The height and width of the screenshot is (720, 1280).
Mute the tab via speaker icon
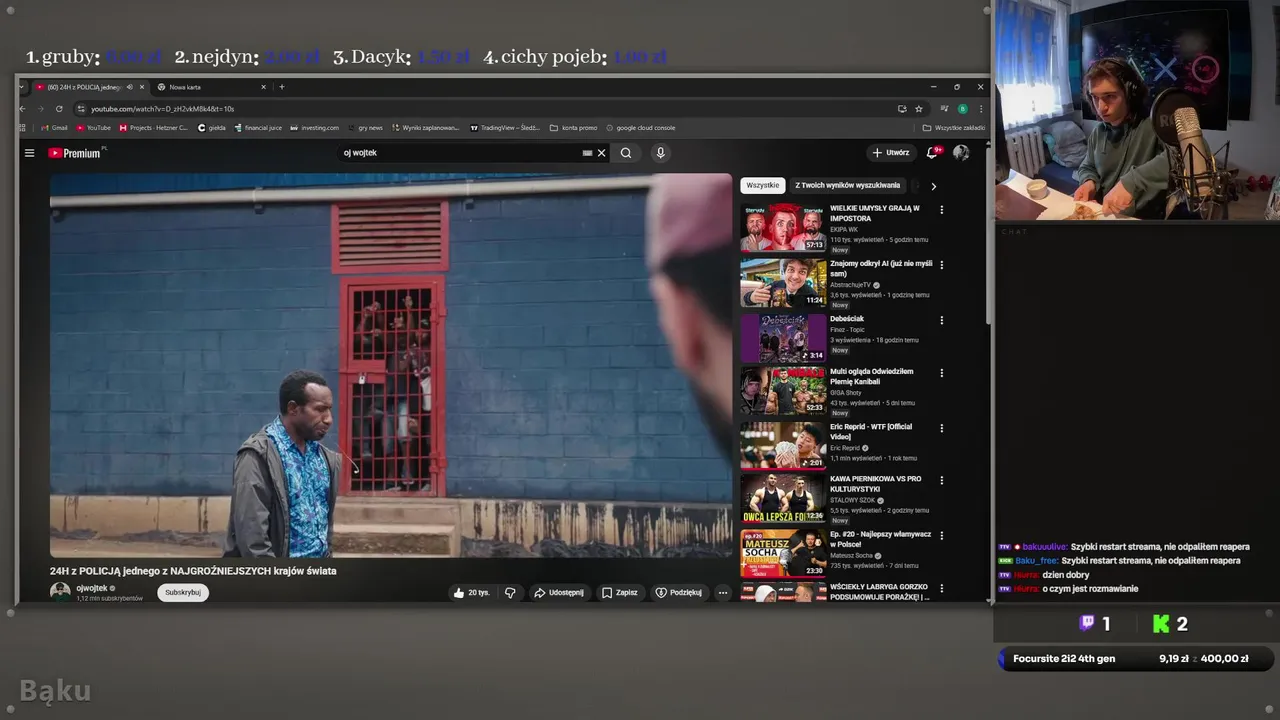tap(129, 87)
